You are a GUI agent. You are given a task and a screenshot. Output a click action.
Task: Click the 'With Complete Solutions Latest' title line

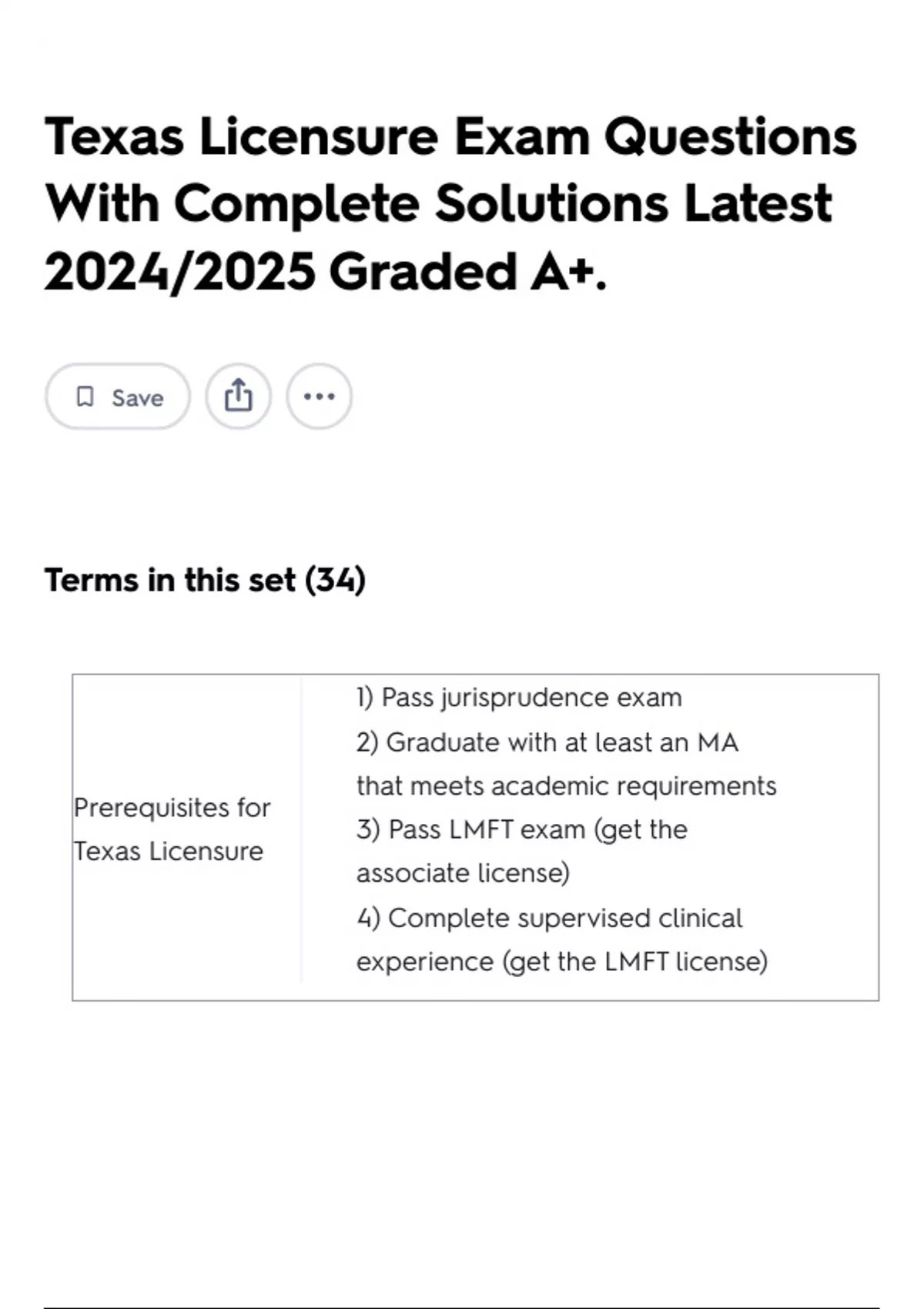438,204
